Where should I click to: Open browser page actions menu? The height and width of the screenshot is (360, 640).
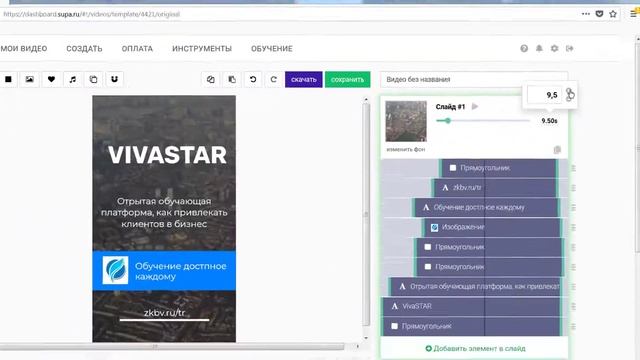pos(586,14)
